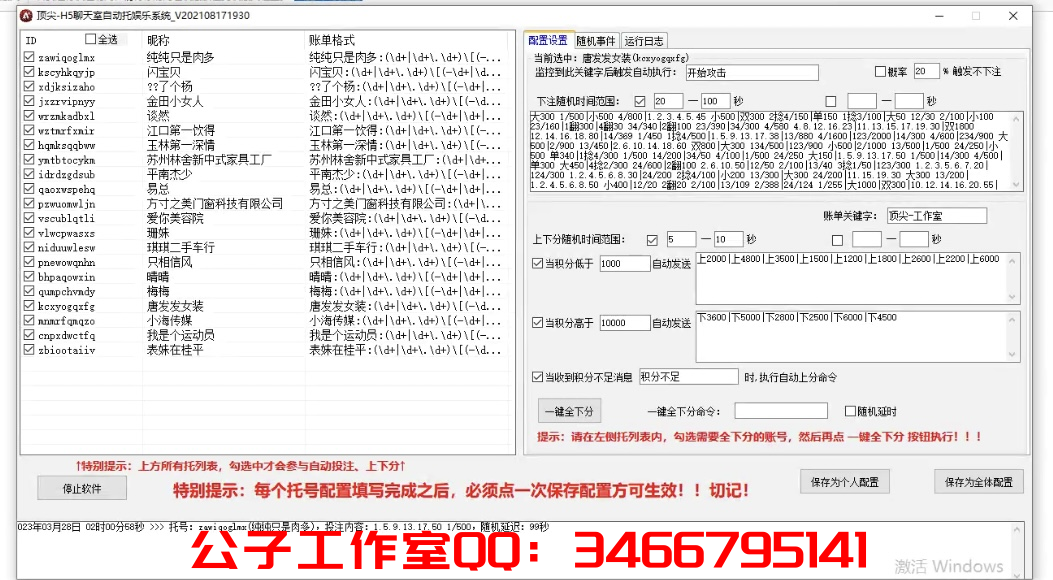Click the application logo icon in title bar
This screenshot has width=1053, height=580.
[x=26, y=15]
